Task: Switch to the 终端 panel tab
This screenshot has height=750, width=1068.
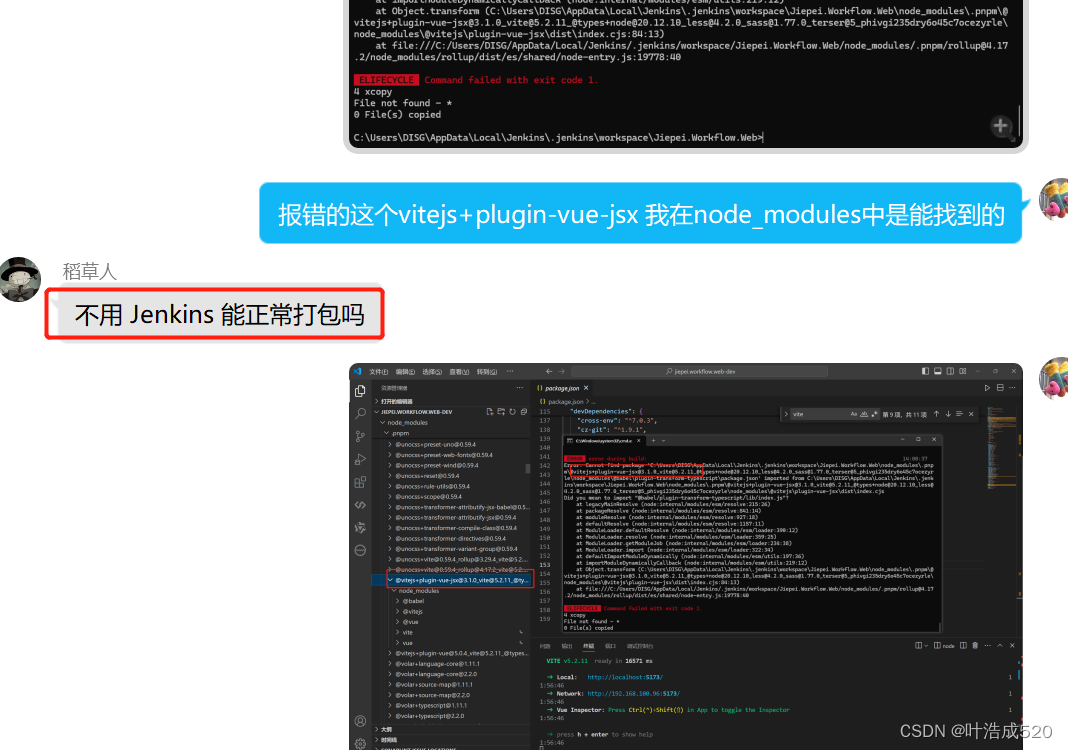Action: [x=588, y=646]
